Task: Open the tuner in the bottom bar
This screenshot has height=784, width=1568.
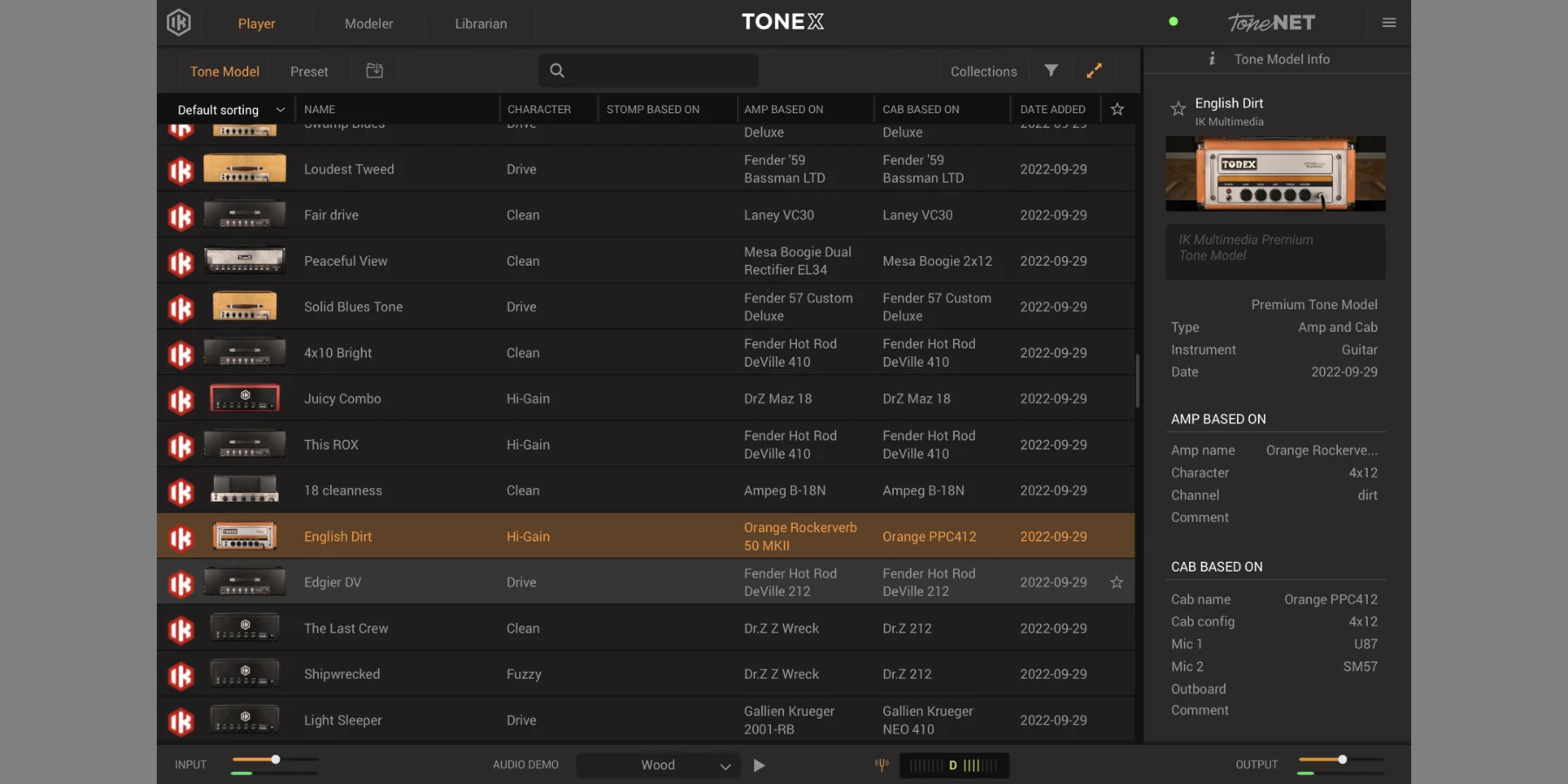Action: point(882,765)
